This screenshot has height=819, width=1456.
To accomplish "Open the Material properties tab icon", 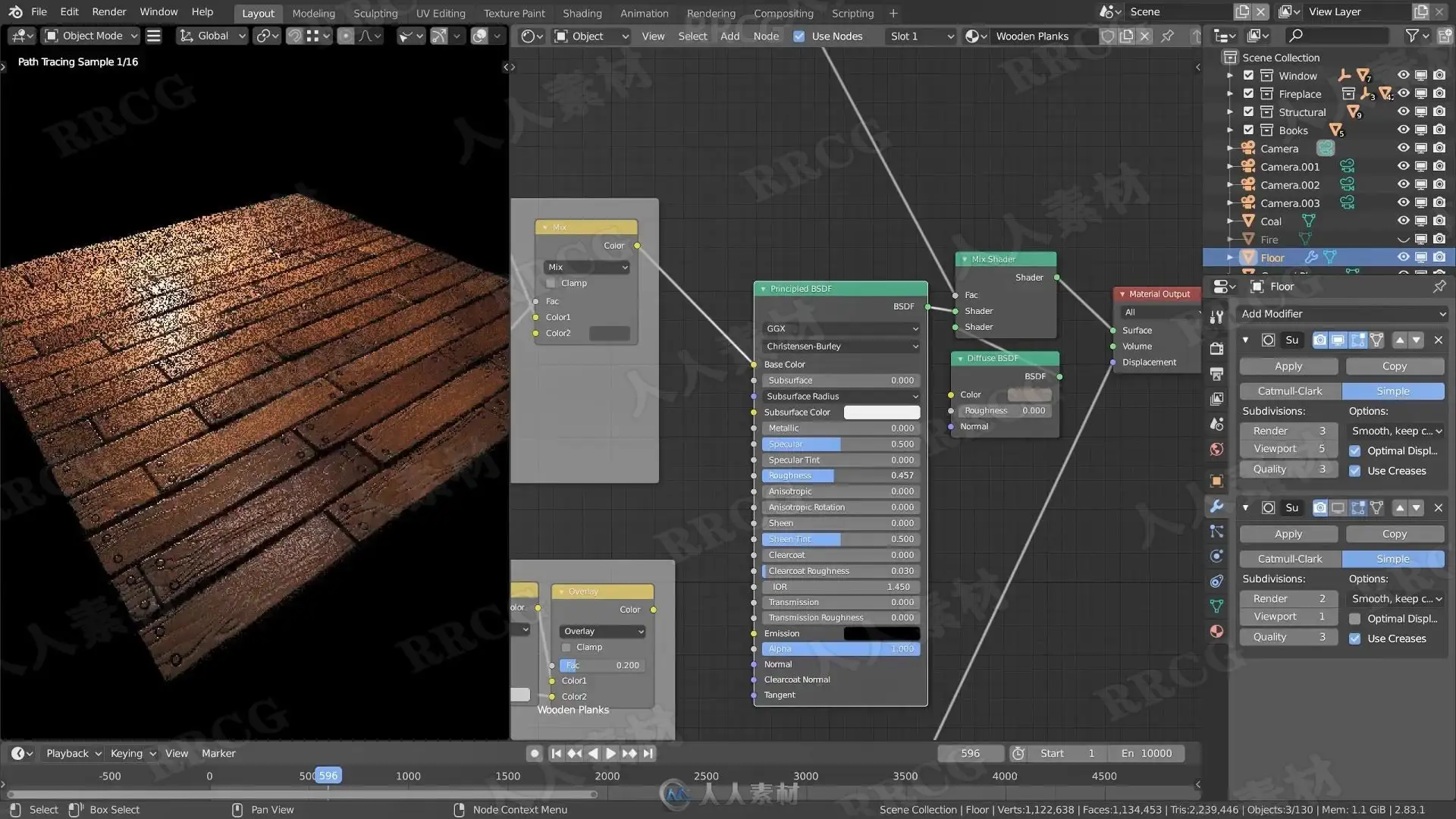I will coord(1216,632).
